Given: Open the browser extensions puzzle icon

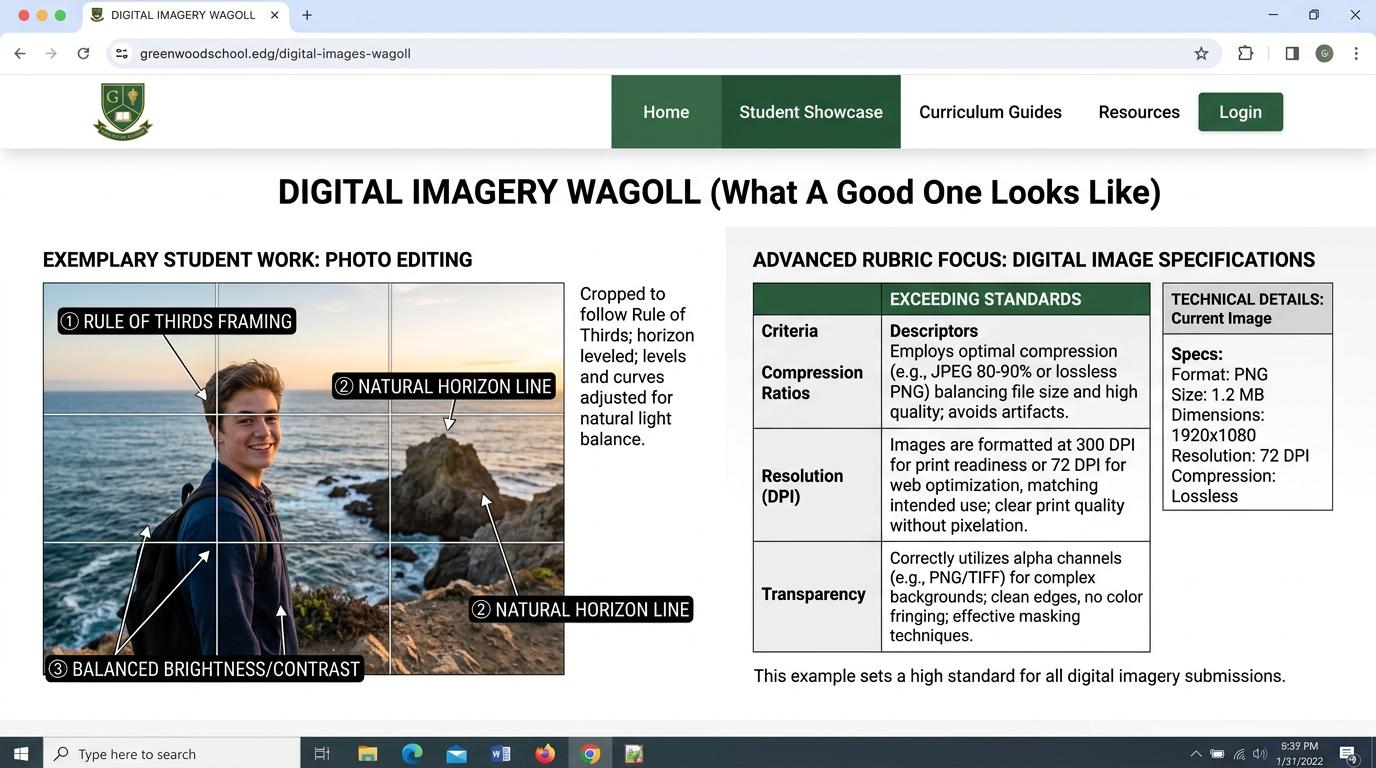Looking at the screenshot, I should (x=1245, y=53).
